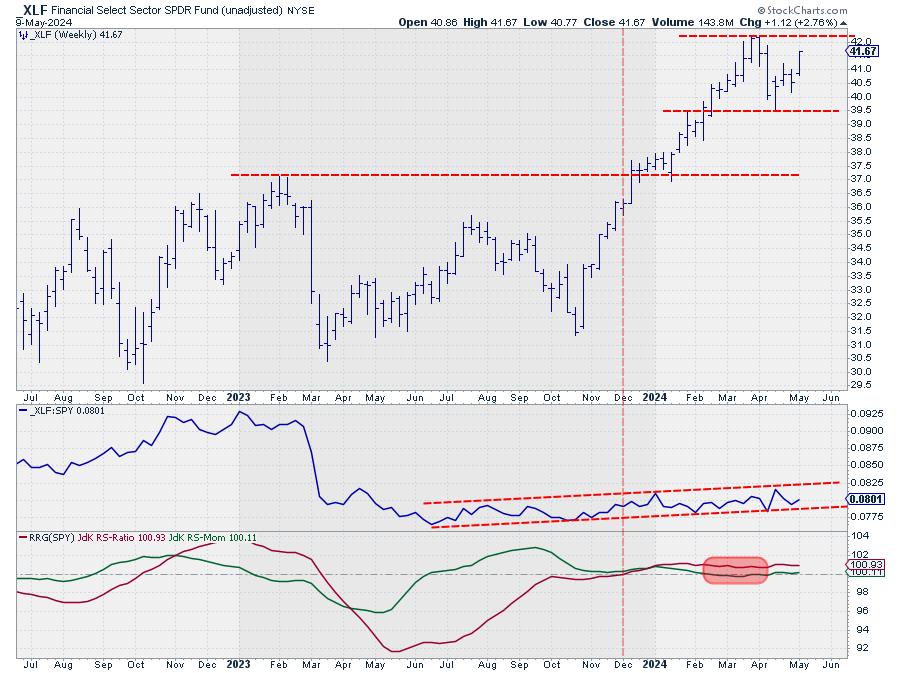This screenshot has height=673, width=900.
Task: Click the 0.0925 ratio axis label
Action: coord(867,413)
